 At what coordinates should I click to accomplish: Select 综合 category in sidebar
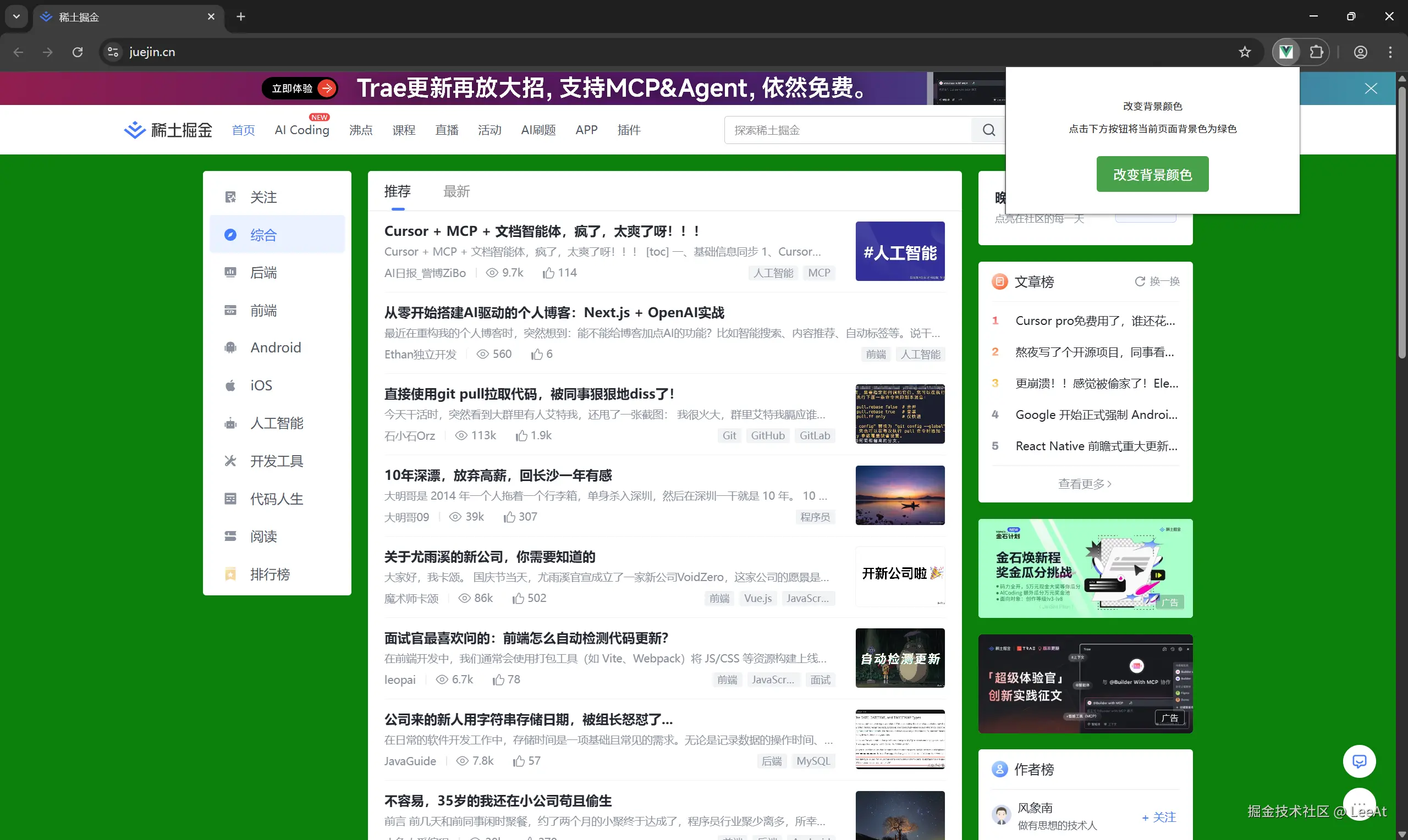[x=277, y=234]
